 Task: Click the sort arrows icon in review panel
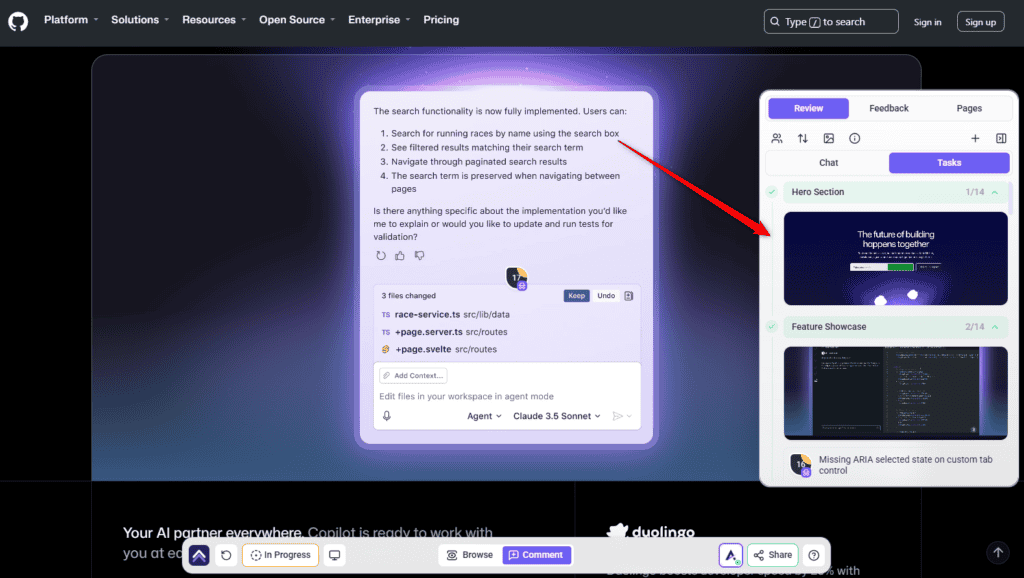coord(803,138)
